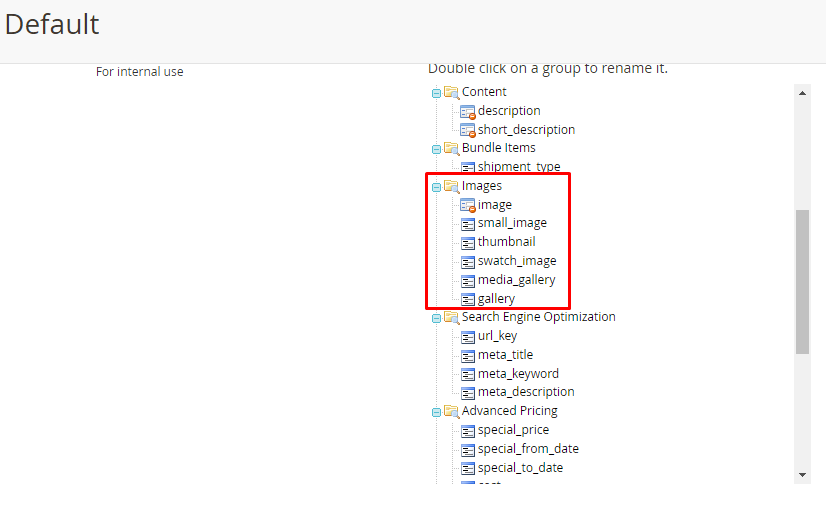Click the shipment_type attribute icon
This screenshot has height=523, width=826.
coord(468,168)
